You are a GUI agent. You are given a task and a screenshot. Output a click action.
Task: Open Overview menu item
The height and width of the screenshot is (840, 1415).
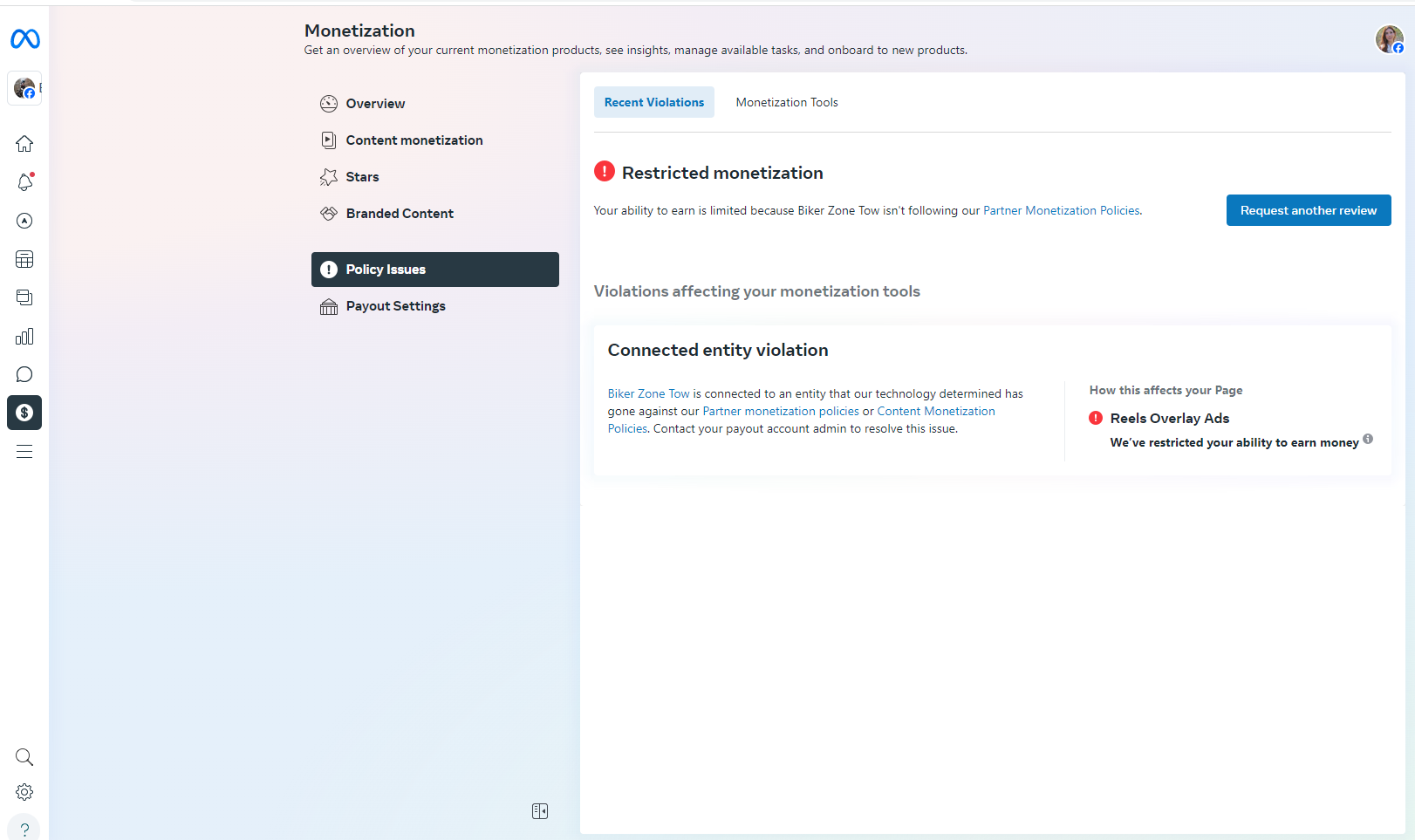pos(435,104)
